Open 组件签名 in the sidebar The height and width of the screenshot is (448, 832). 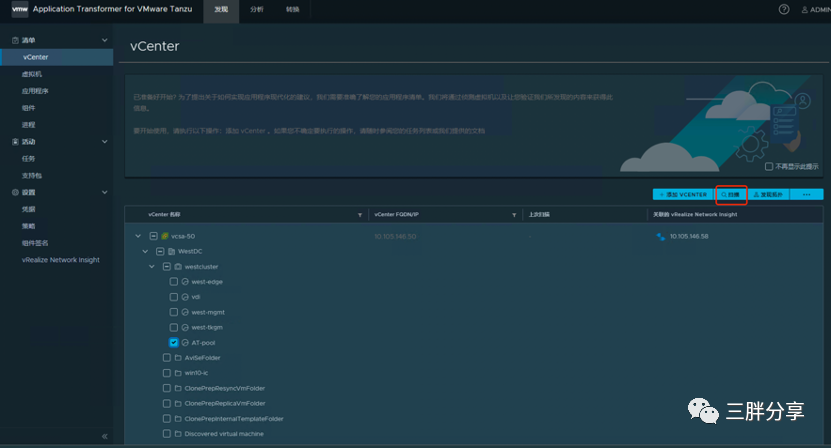[35, 243]
